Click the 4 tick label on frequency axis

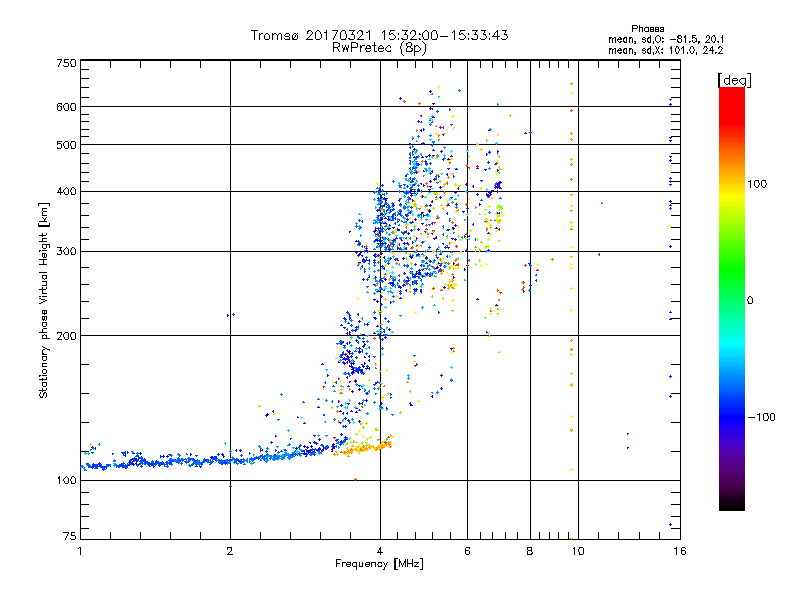coord(380,551)
